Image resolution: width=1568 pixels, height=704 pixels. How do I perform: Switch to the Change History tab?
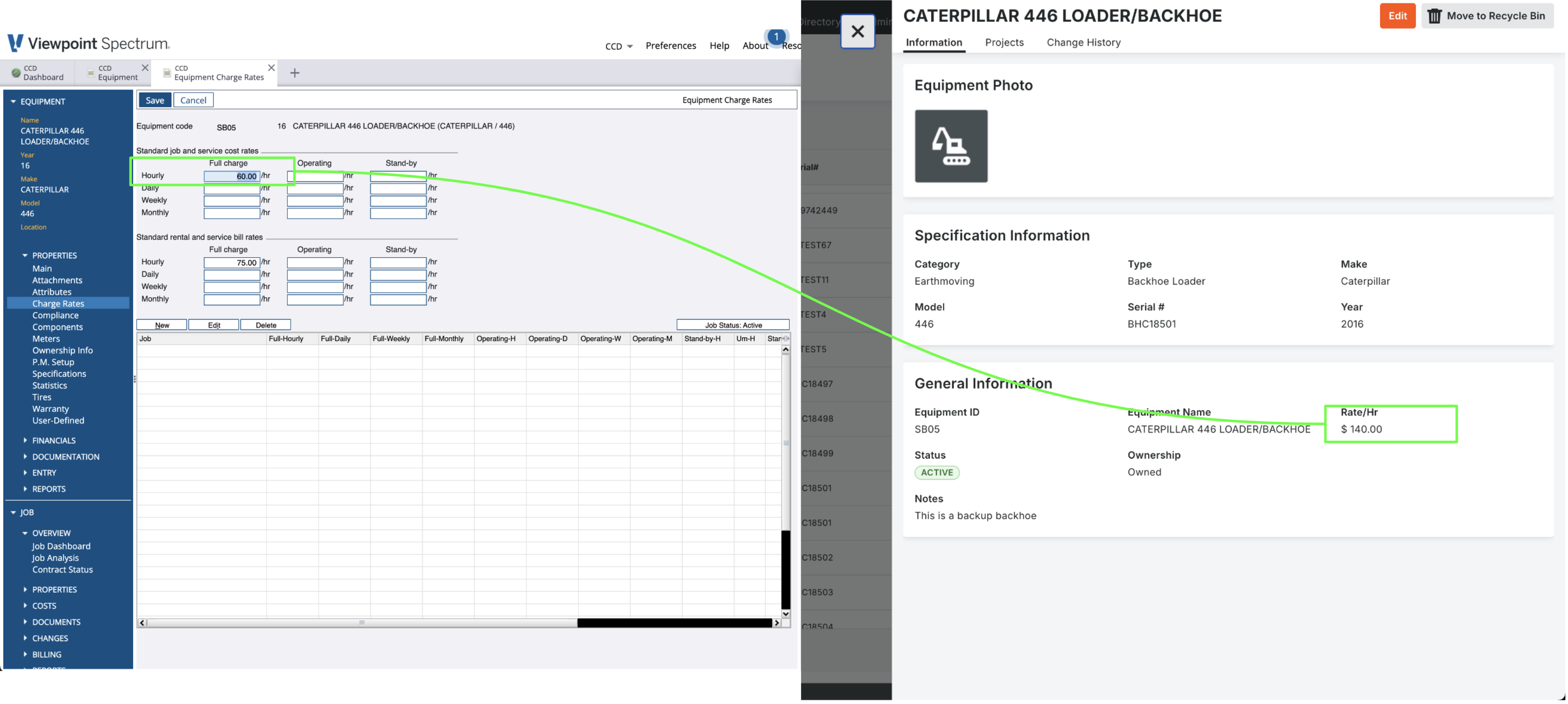point(1083,42)
